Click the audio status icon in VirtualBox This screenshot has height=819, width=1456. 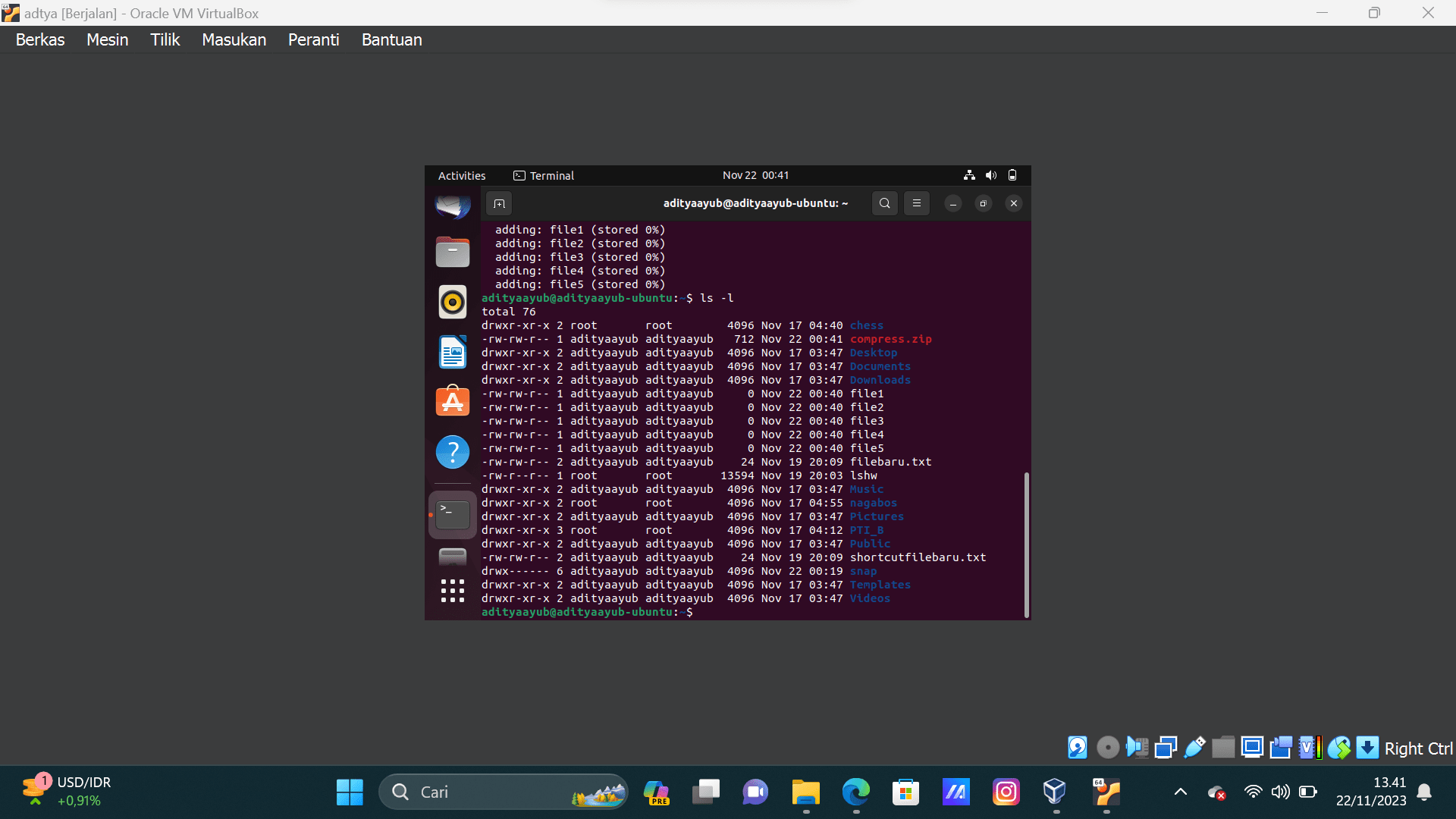coord(1137,748)
